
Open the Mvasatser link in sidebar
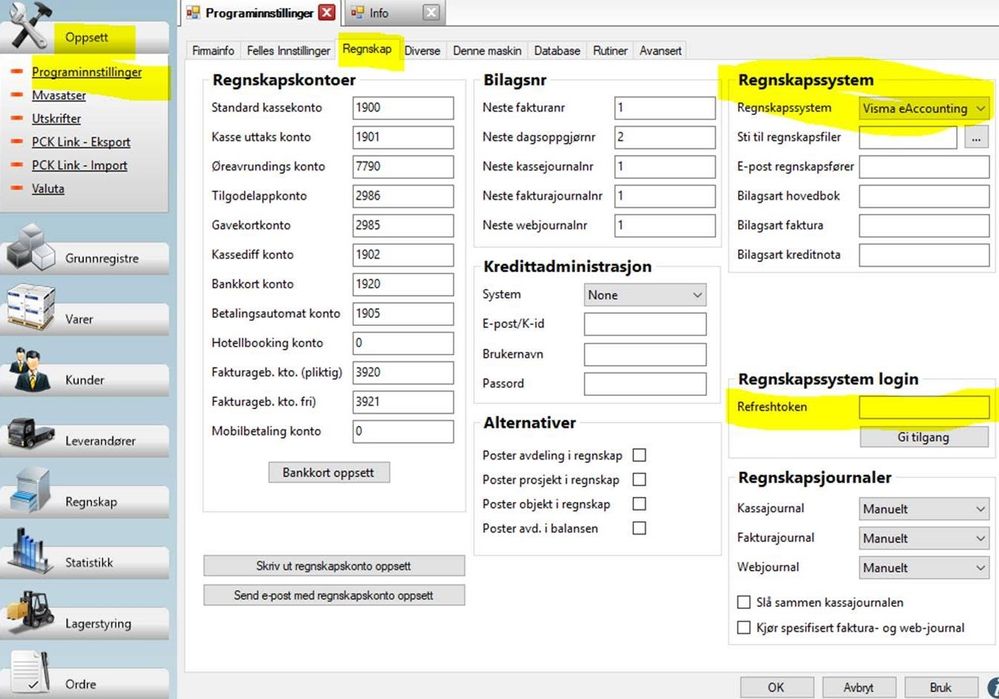click(59, 95)
